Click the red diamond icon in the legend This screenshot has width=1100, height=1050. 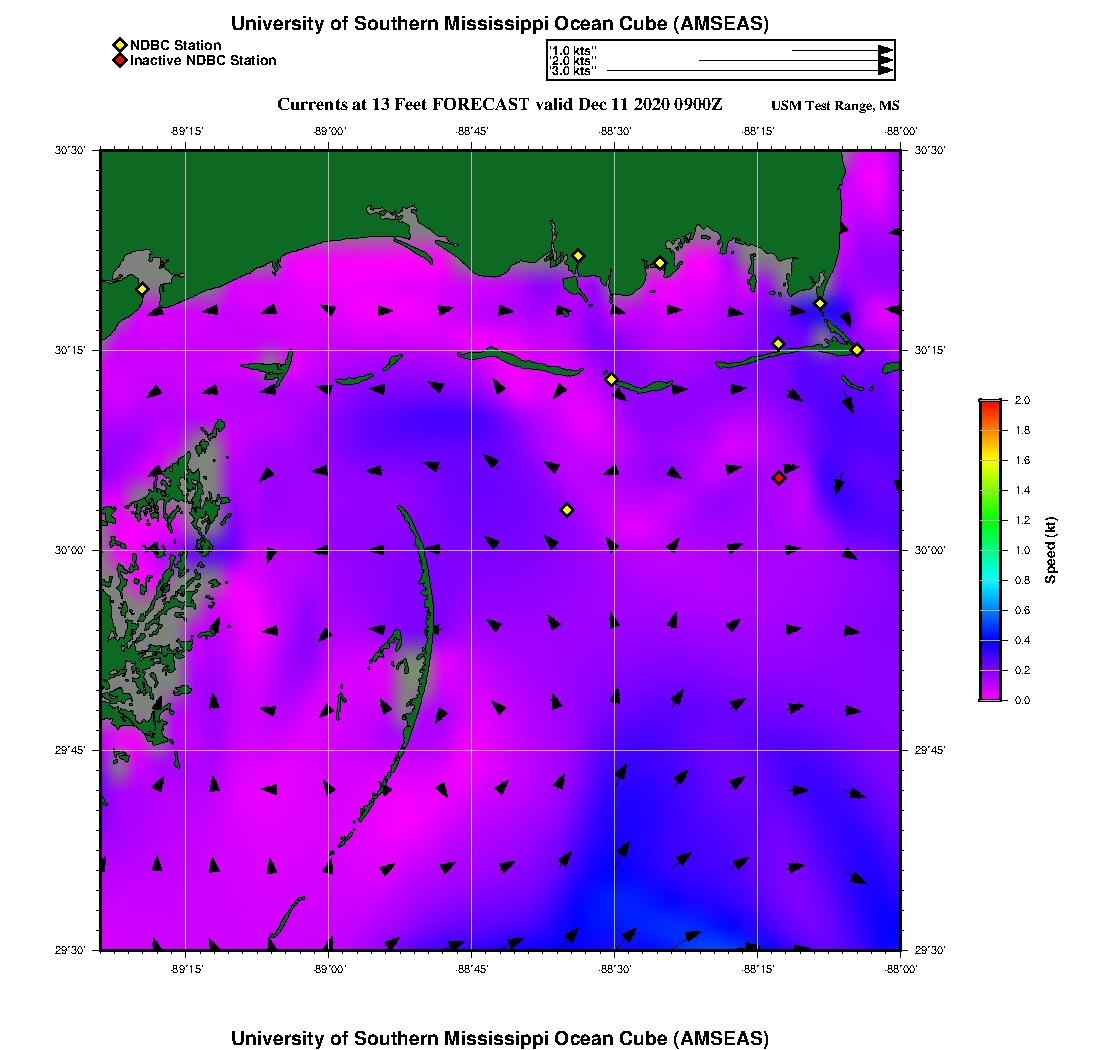(x=119, y=60)
